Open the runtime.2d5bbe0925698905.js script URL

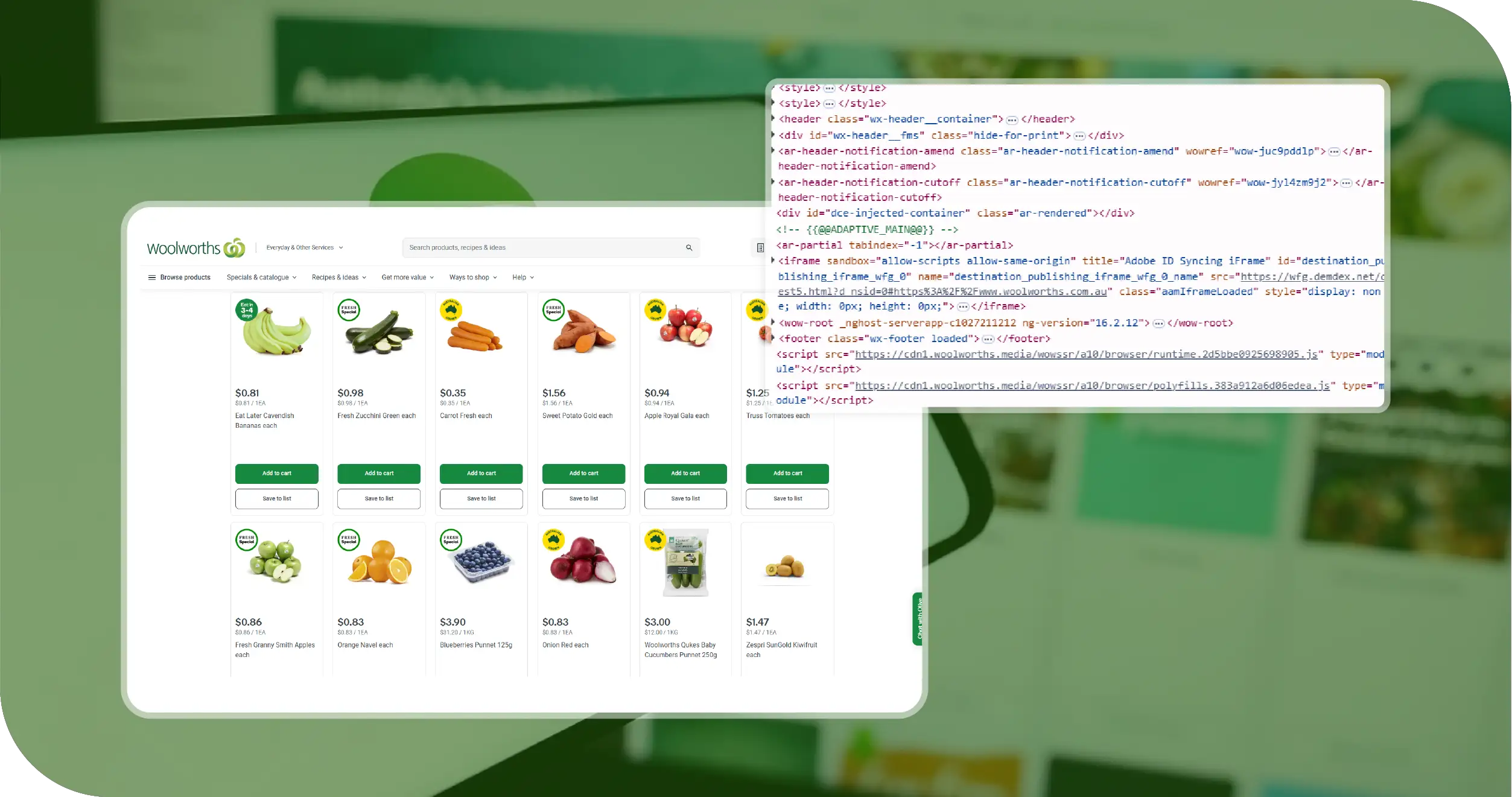[x=1086, y=354]
